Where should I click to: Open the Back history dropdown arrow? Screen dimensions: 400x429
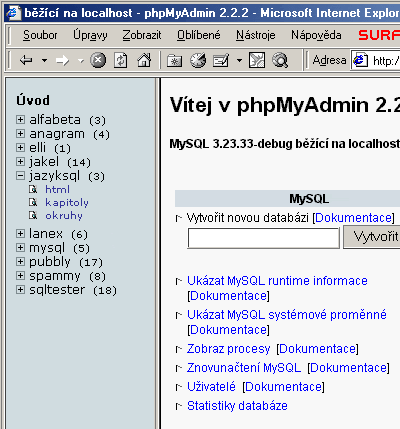(x=44, y=61)
